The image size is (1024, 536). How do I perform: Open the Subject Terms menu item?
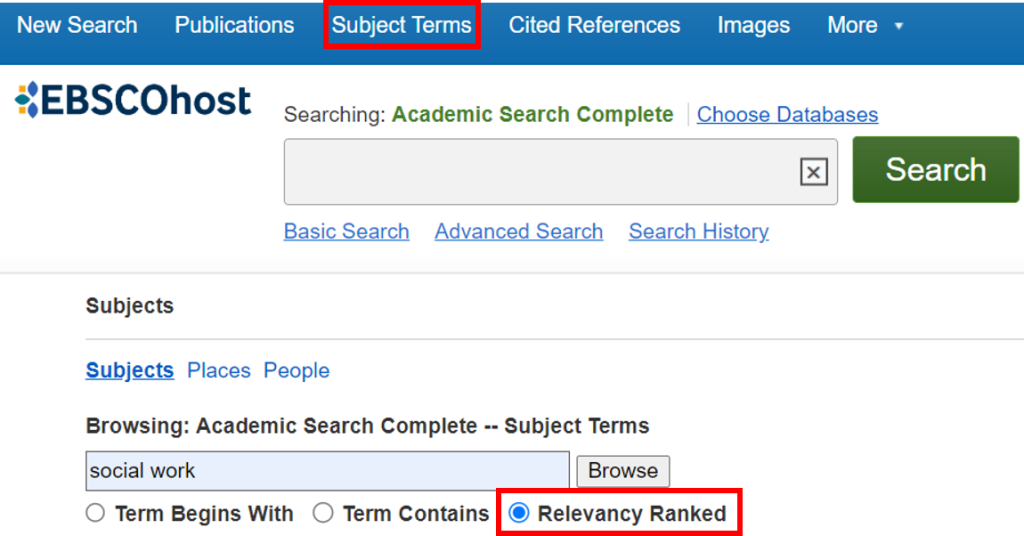point(402,25)
